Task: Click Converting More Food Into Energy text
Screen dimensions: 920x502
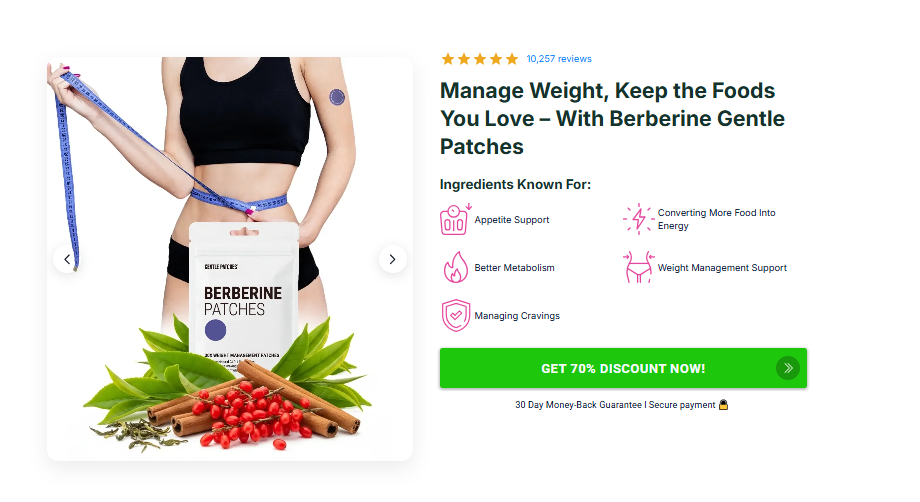Action: coord(716,219)
